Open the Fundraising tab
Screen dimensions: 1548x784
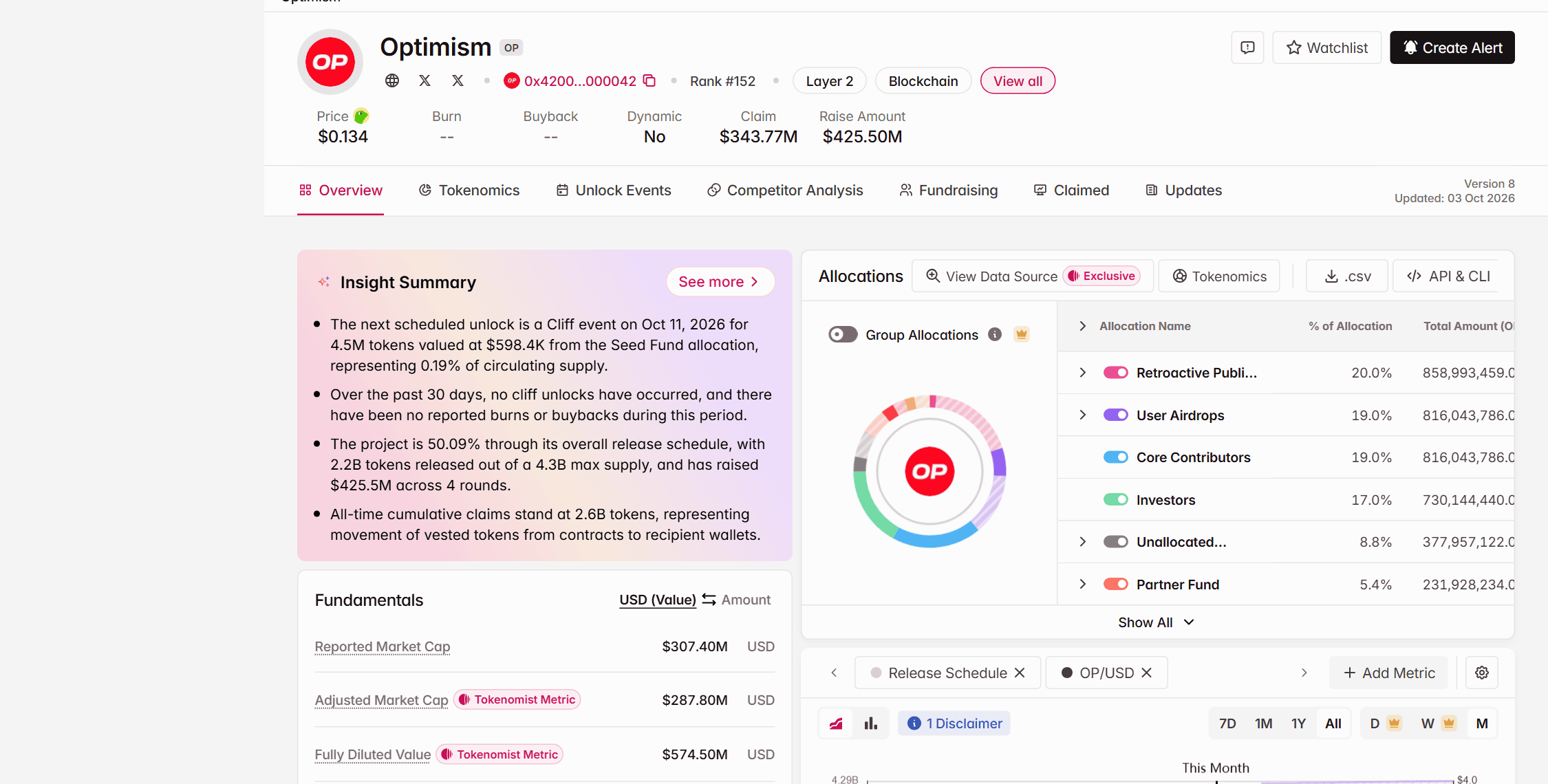949,190
